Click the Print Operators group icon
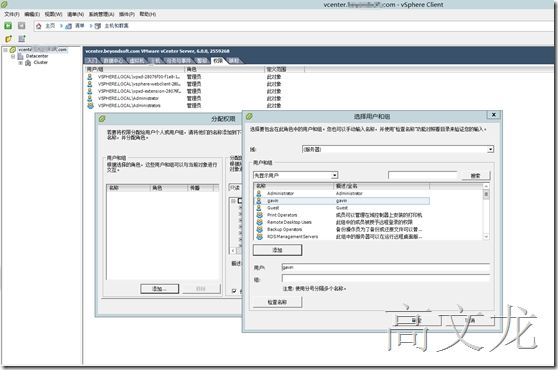558x370 pixels. click(259, 215)
